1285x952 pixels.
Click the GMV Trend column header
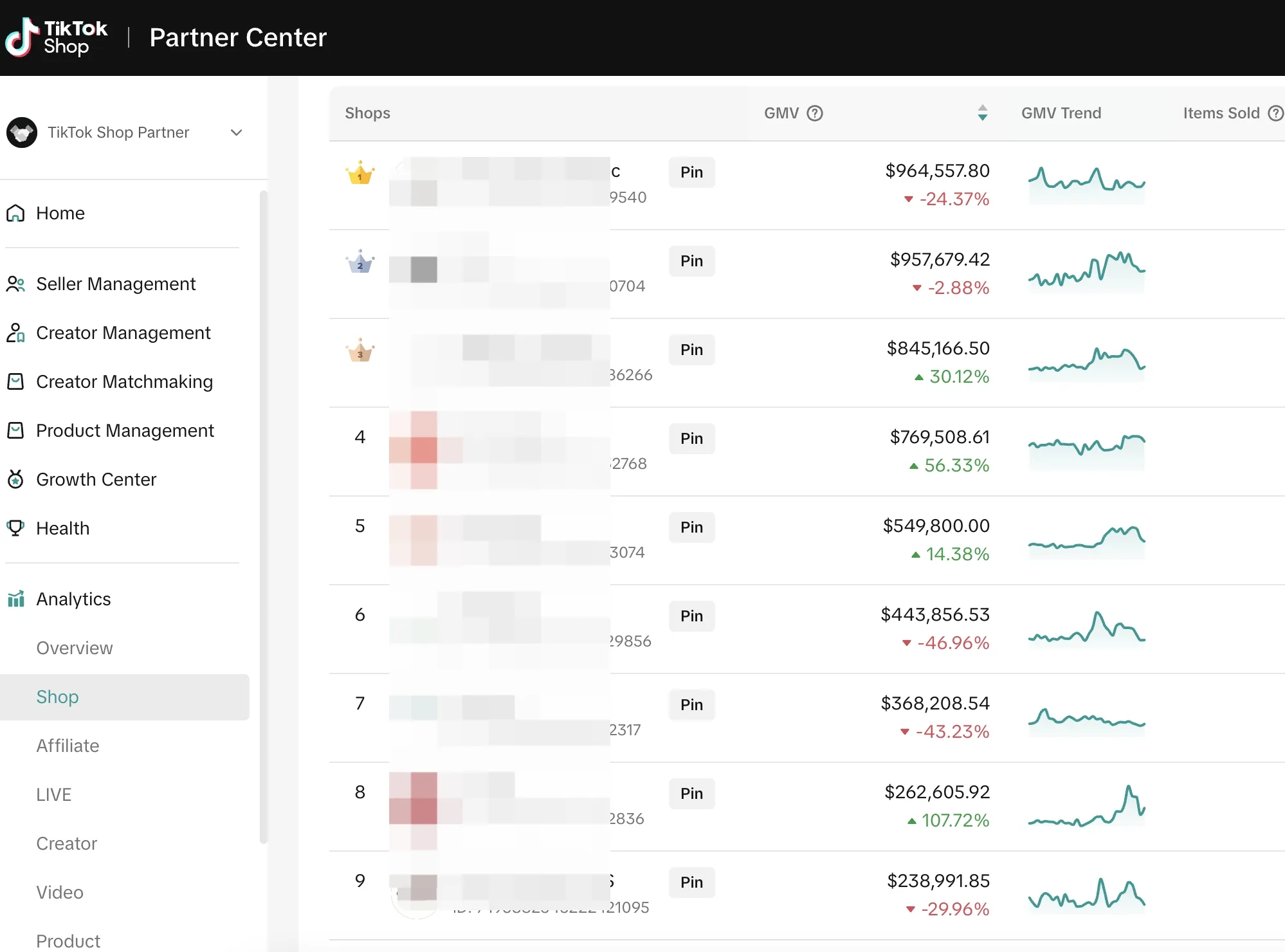click(1061, 113)
